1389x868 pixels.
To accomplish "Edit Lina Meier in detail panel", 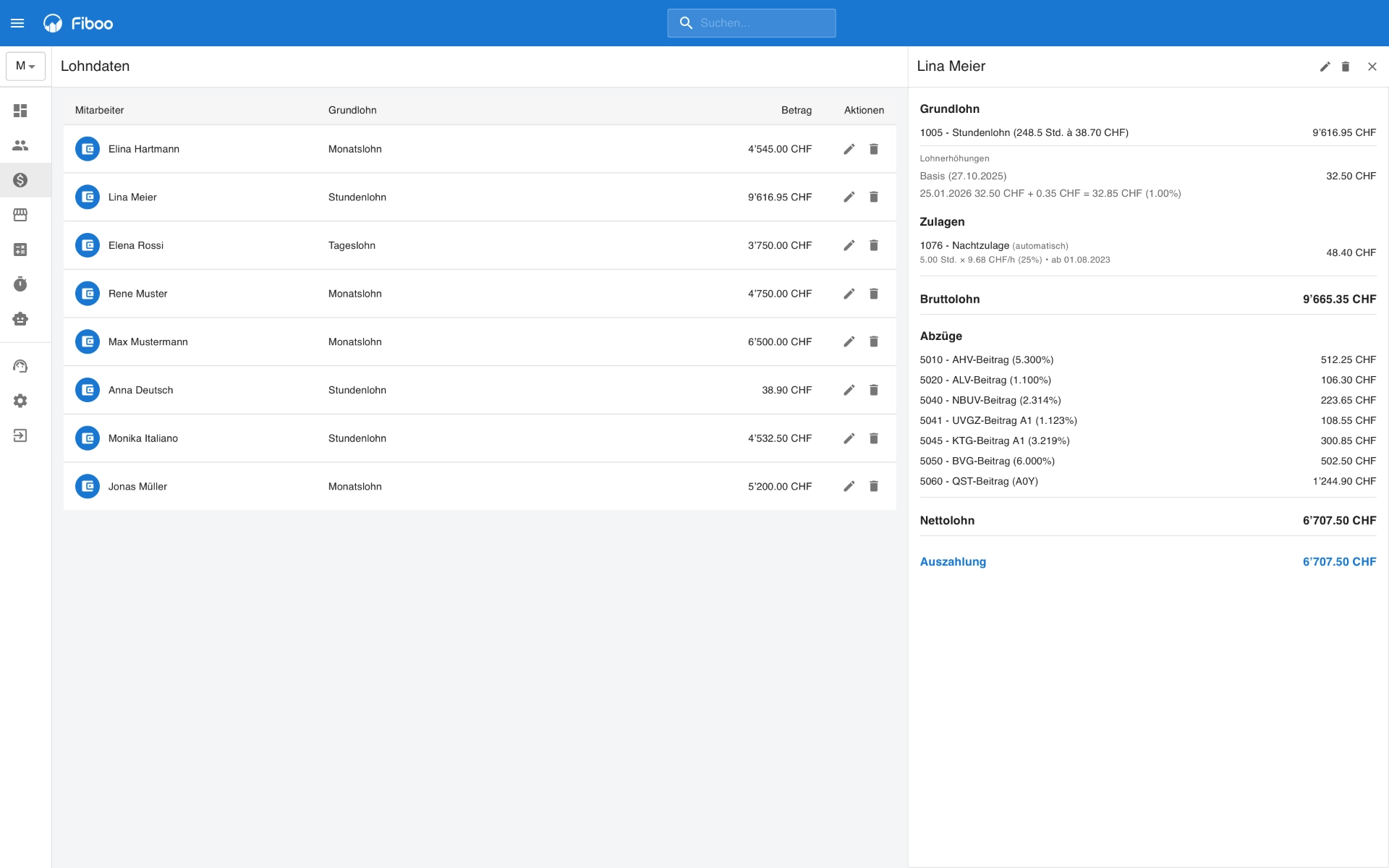I will tap(1325, 67).
